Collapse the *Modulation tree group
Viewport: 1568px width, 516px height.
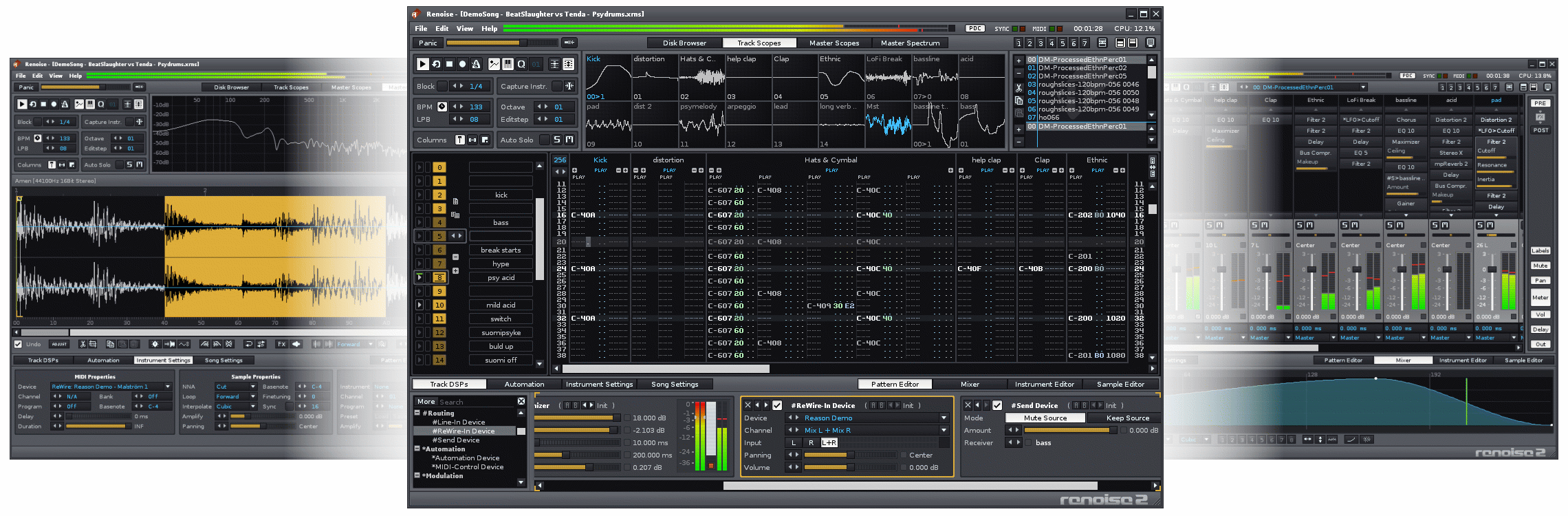(417, 475)
